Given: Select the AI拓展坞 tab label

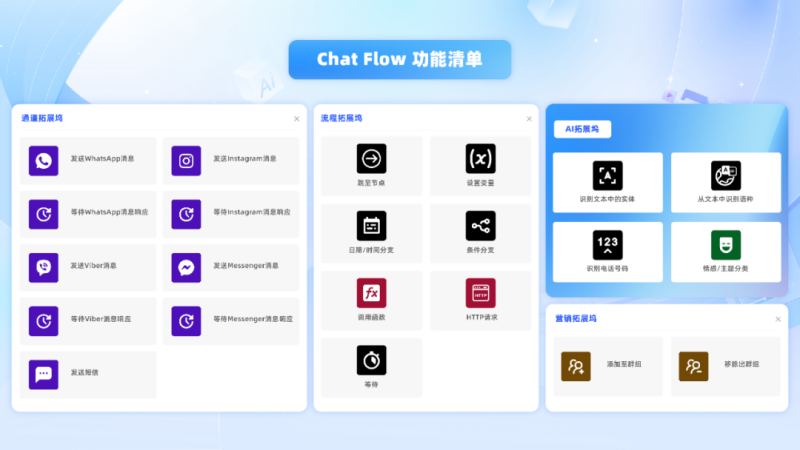Looking at the screenshot, I should (583, 129).
